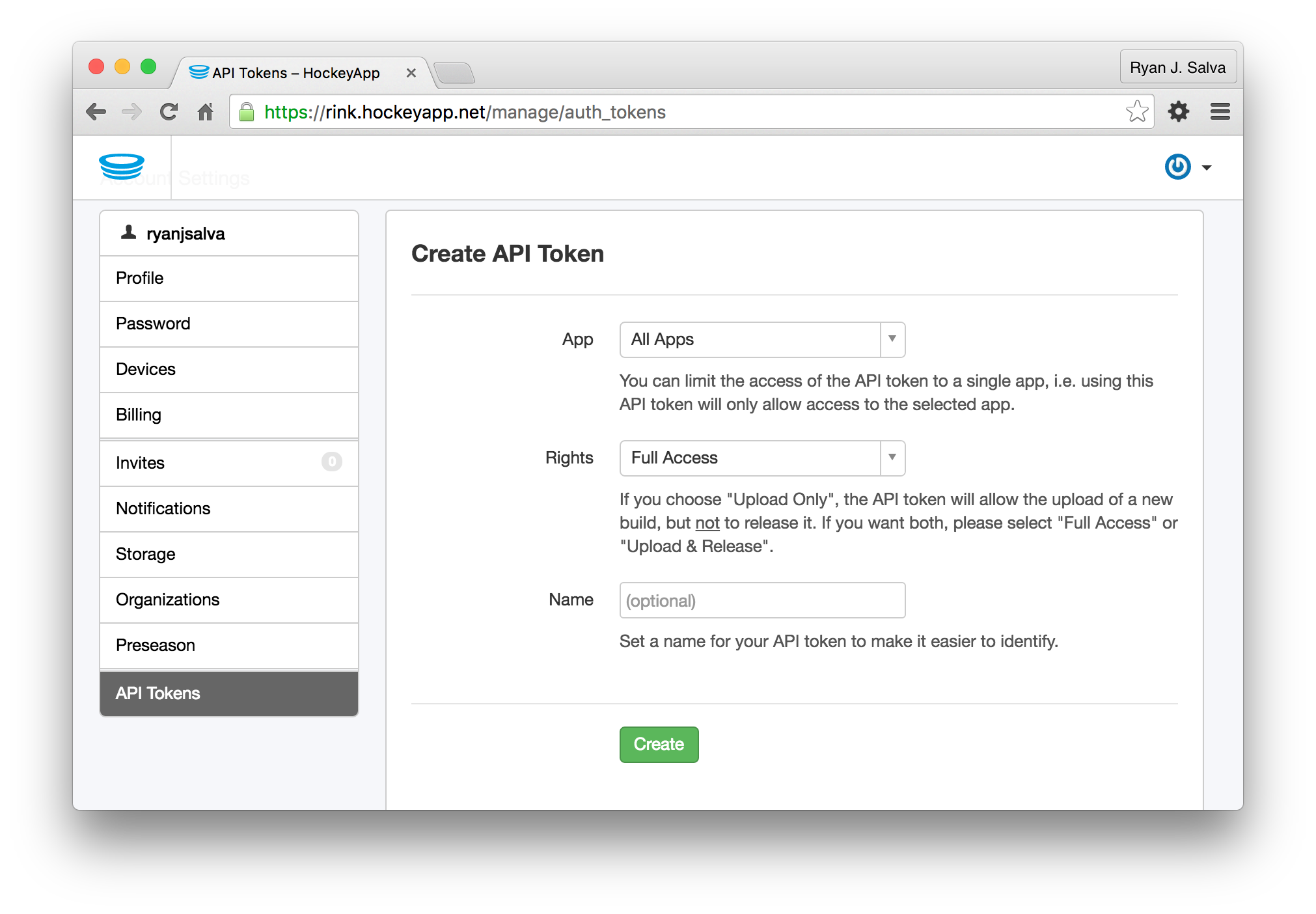Click the browser back arrow
This screenshot has height=914, width=1316.
(x=96, y=112)
